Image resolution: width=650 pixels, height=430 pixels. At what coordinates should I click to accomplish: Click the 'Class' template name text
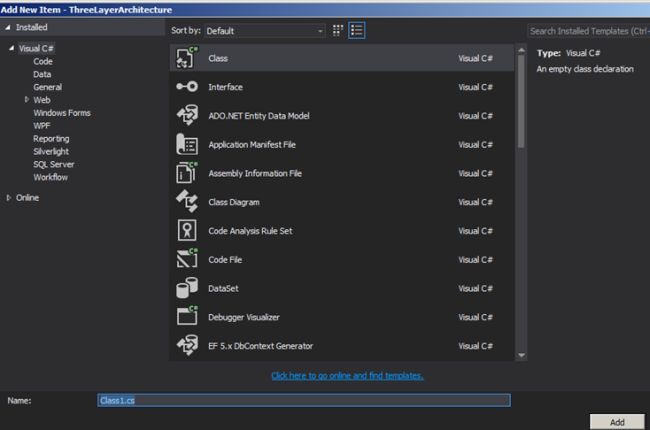click(x=218, y=58)
